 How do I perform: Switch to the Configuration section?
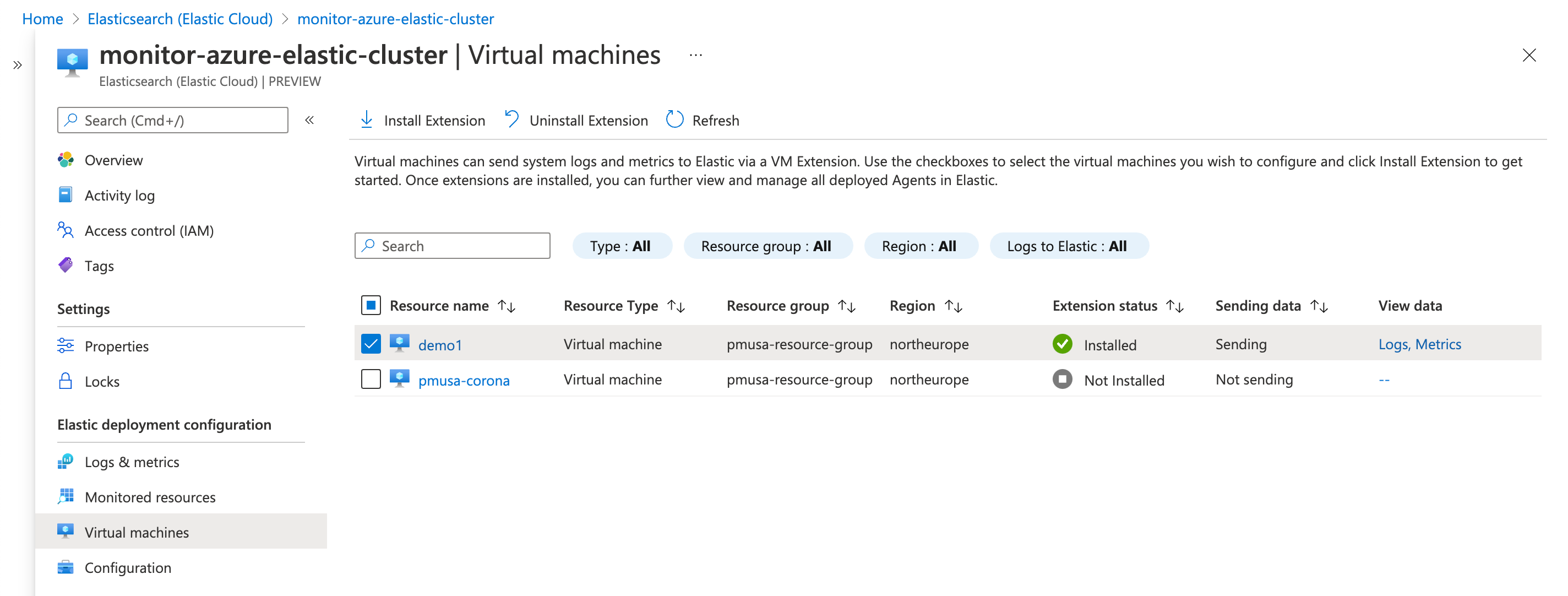(128, 567)
